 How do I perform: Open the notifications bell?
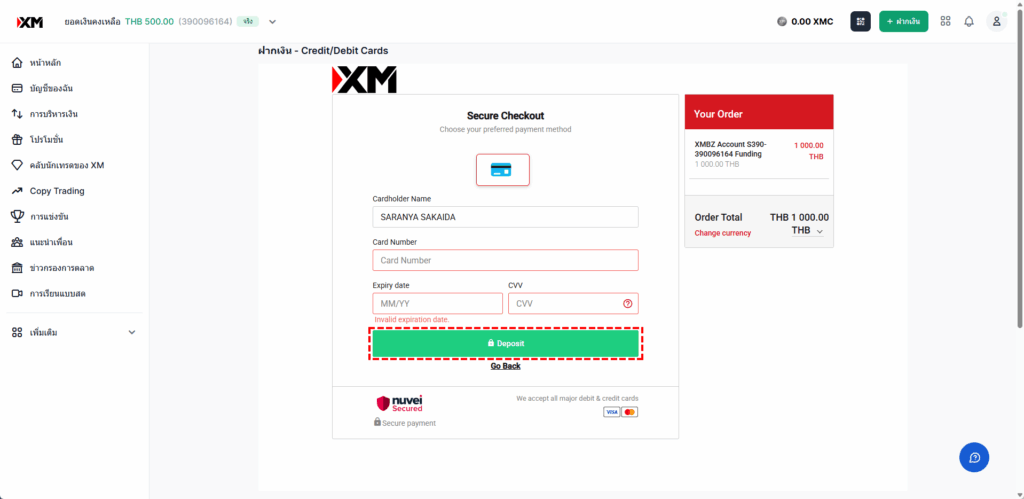[969, 22]
